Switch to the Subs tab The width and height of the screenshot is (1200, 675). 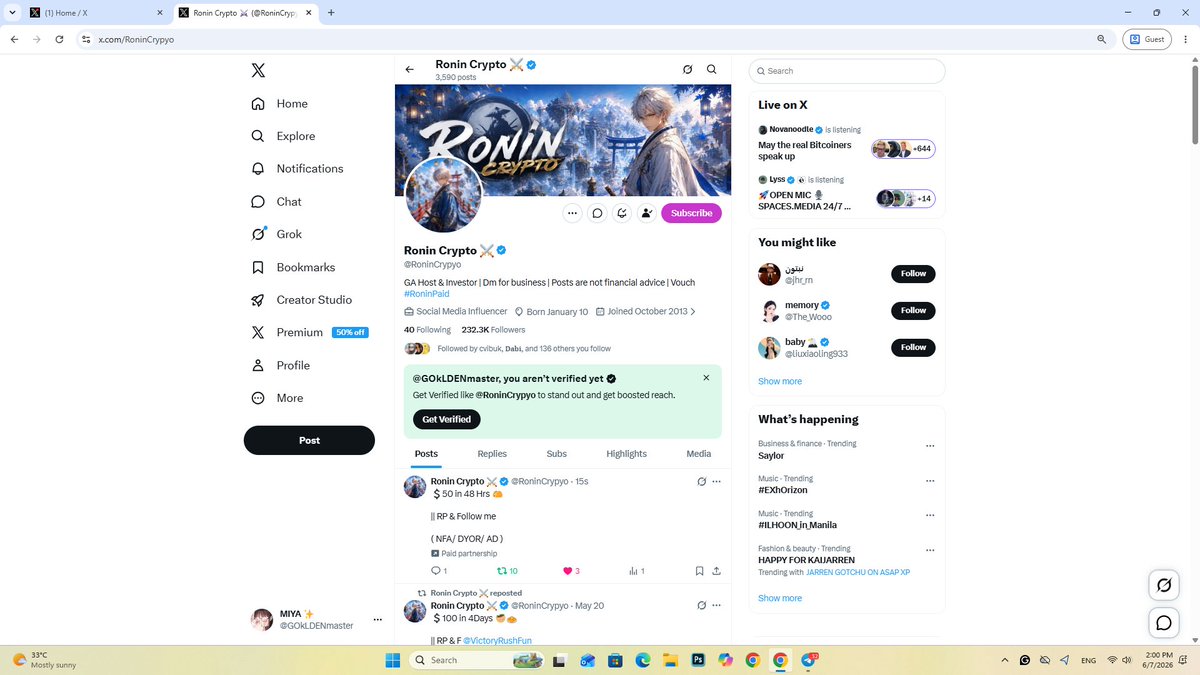pyautogui.click(x=556, y=454)
